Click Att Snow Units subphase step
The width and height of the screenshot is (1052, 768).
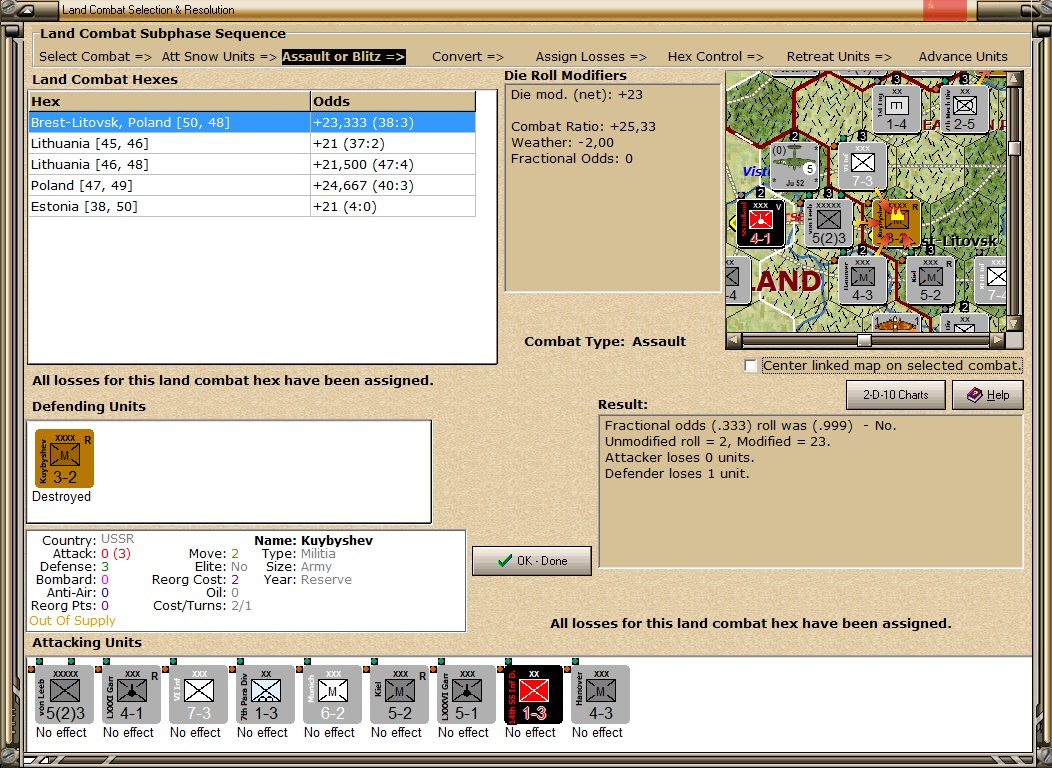tap(219, 57)
